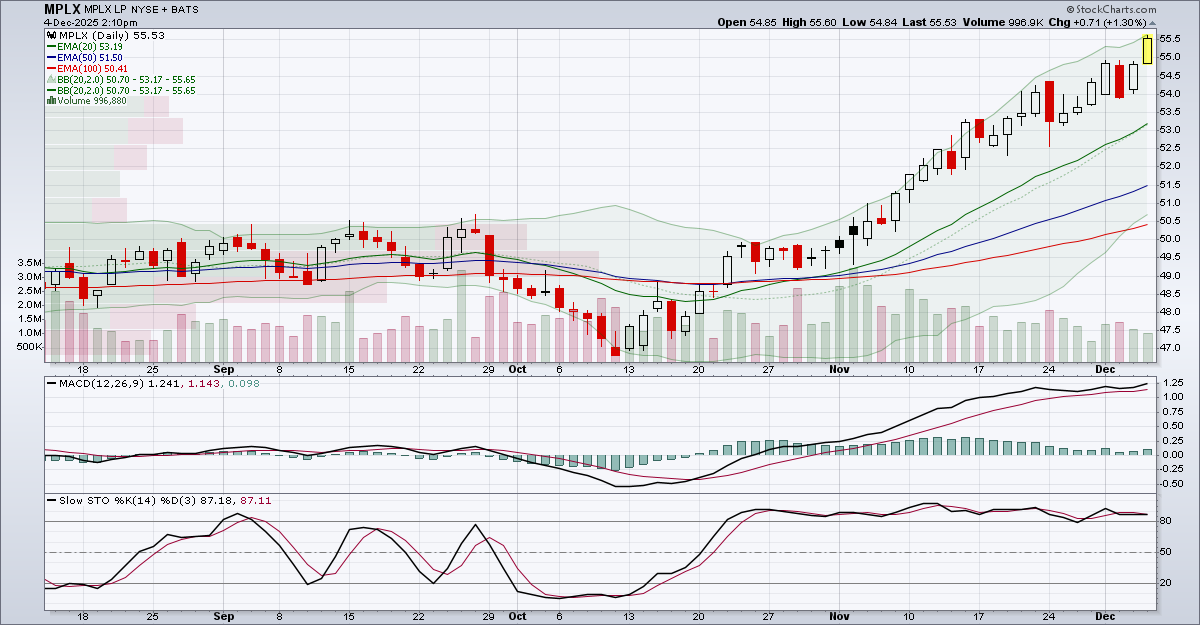
Task: Click the volume bars icon beside Volume 996,880
Action: coord(51,101)
